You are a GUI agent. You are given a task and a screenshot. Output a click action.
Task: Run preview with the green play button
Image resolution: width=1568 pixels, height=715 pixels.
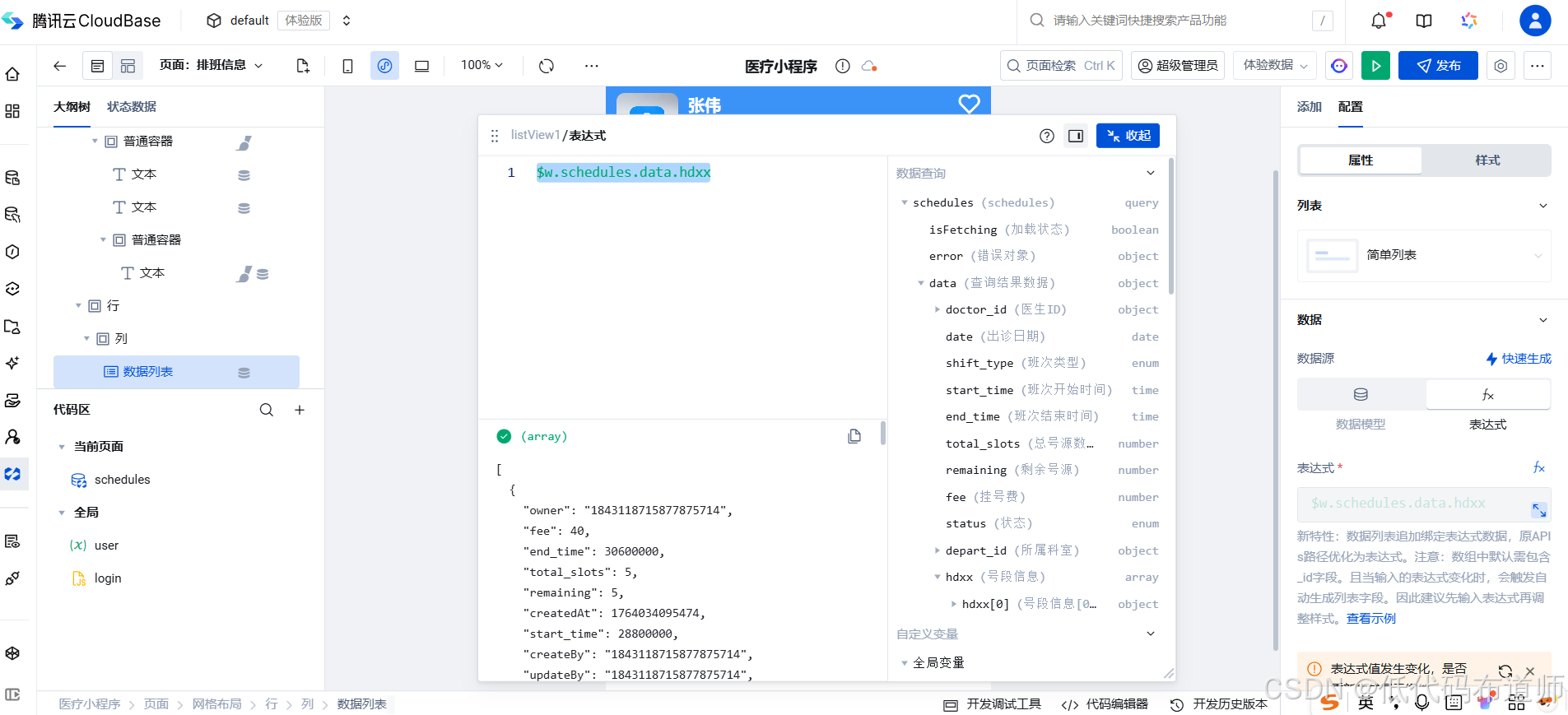tap(1375, 66)
